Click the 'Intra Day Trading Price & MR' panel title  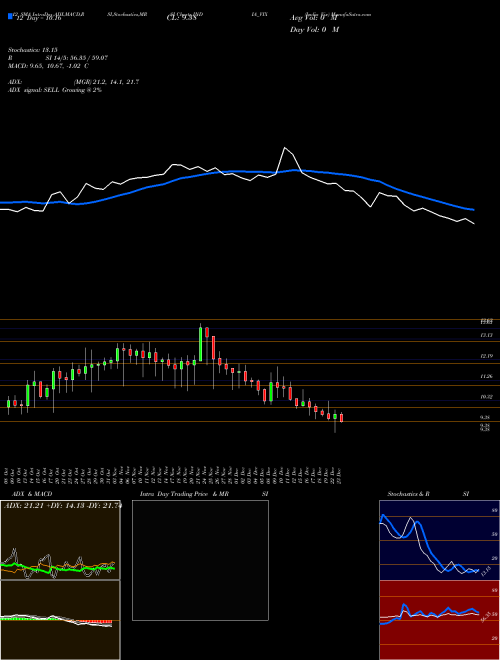pyautogui.click(x=184, y=494)
